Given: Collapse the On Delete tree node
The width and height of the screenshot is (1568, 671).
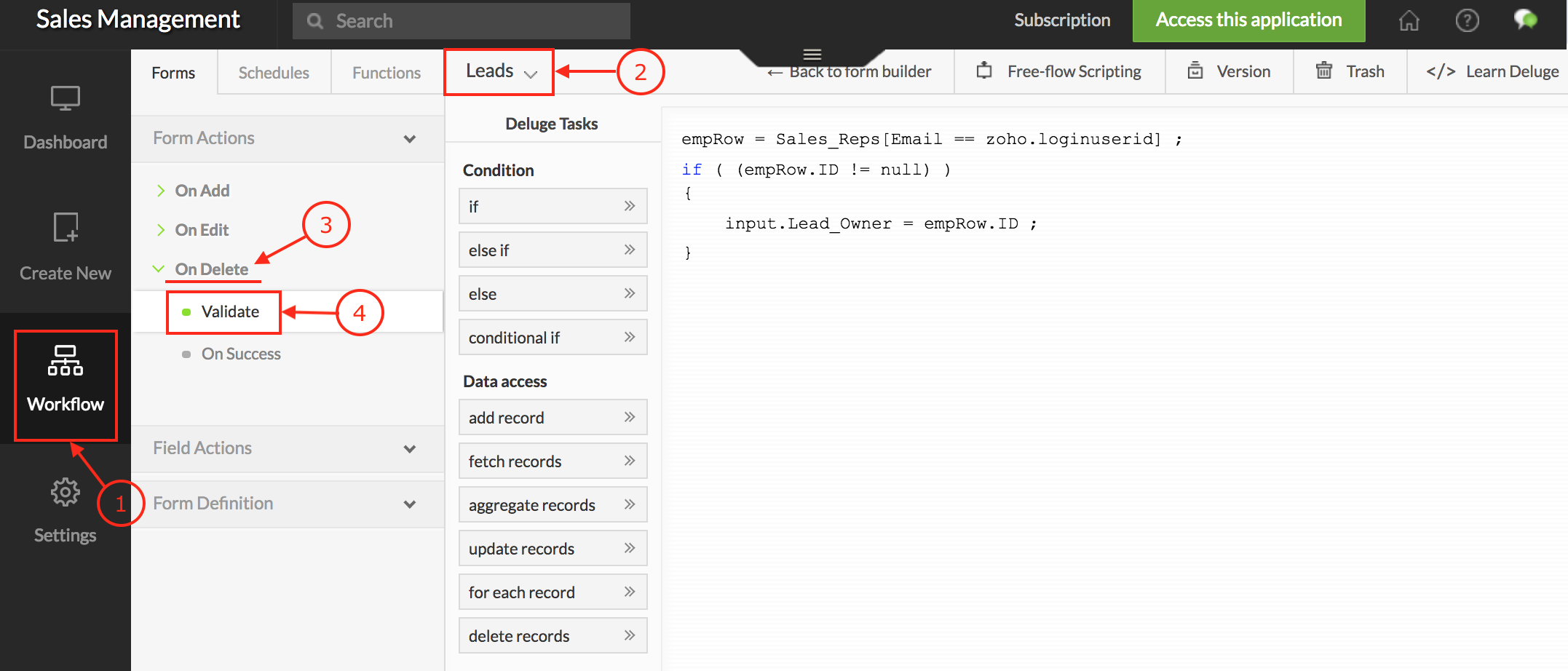Looking at the screenshot, I should (158, 269).
